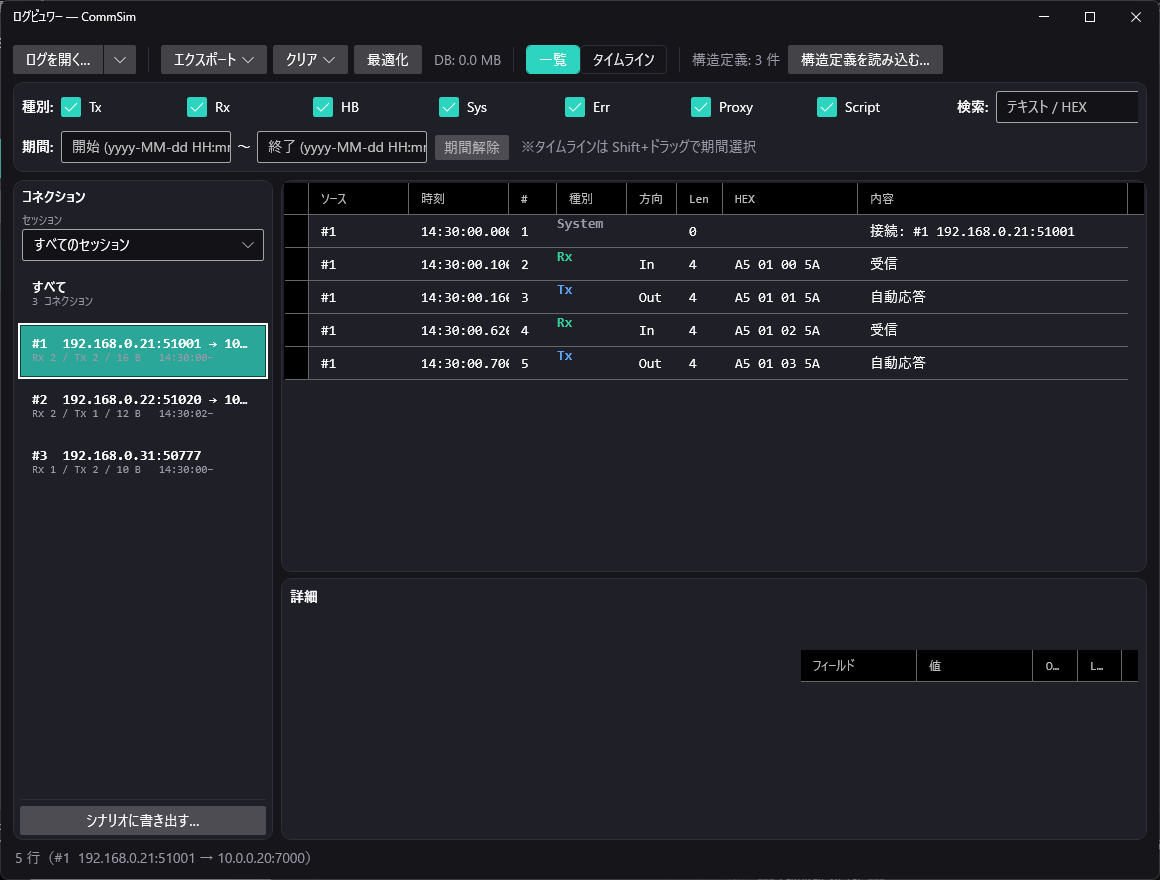Open the クリア dropdown menu
This screenshot has height=880, width=1160.
click(310, 60)
